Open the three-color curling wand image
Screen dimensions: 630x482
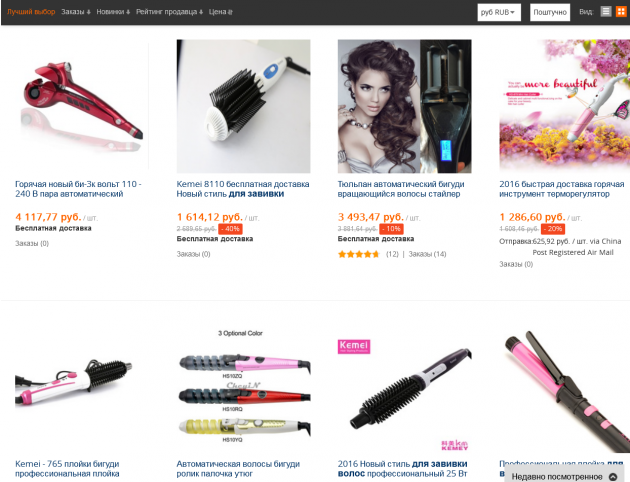243,387
